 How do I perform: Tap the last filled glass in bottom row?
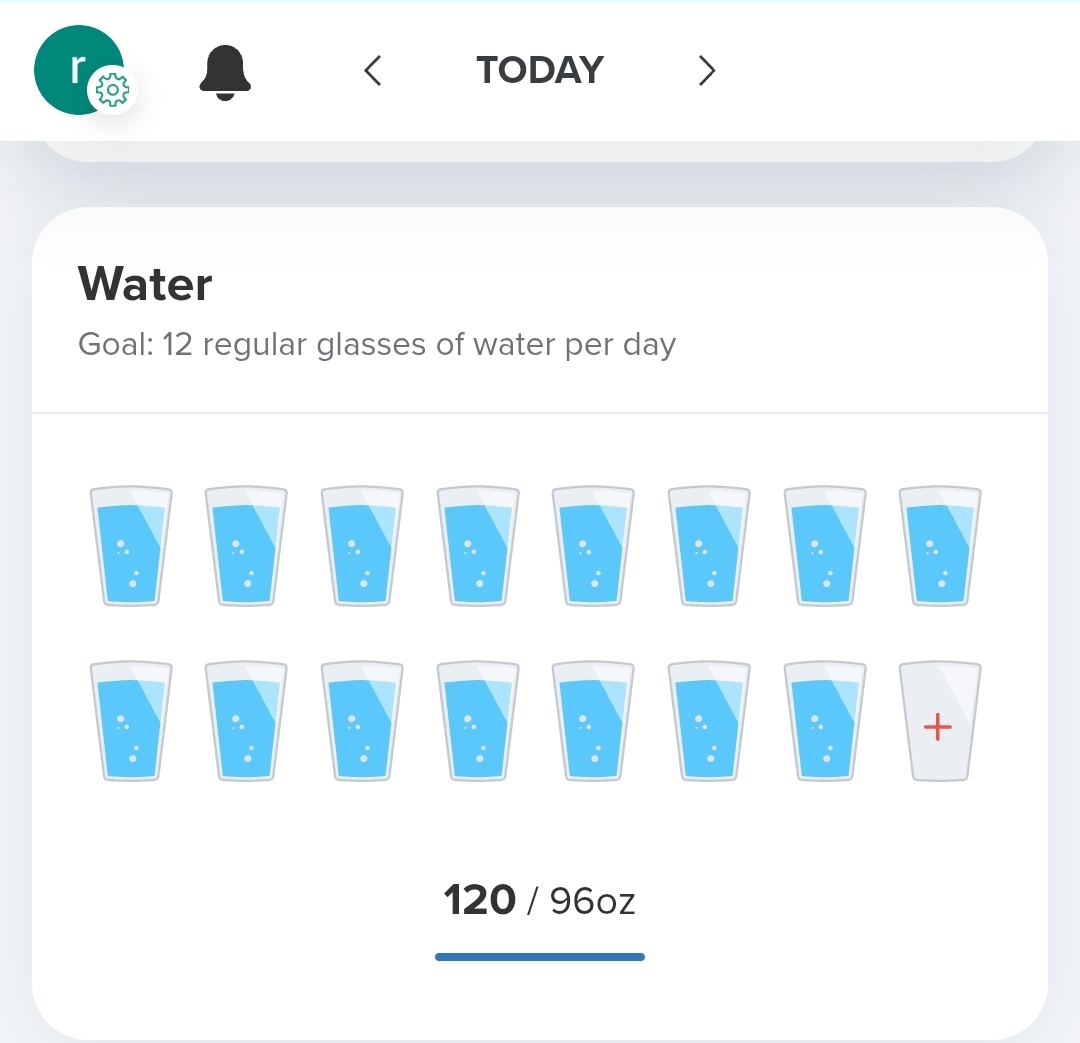pyautogui.click(x=824, y=721)
